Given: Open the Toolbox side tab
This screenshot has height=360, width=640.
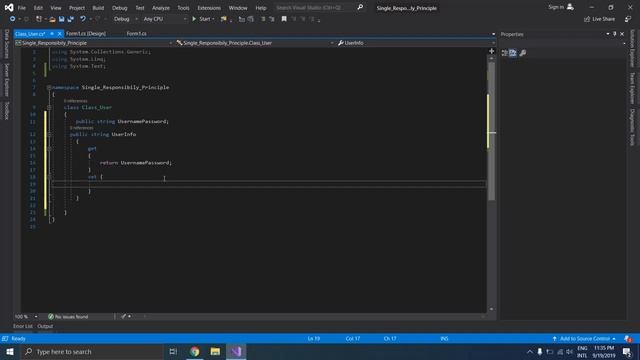Looking at the screenshot, I should click(x=7, y=111).
